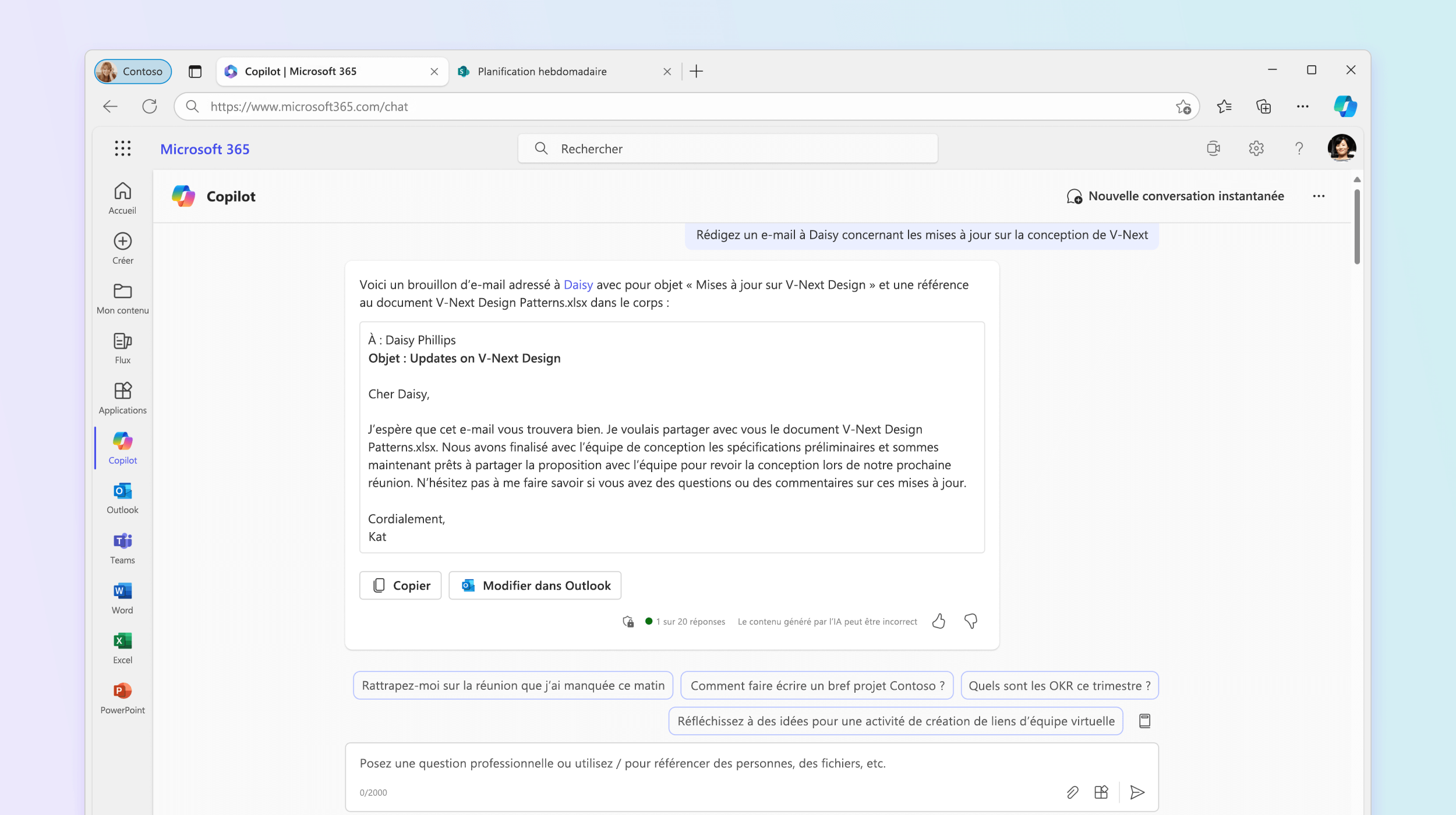Open Mon contenu folder

122,299
